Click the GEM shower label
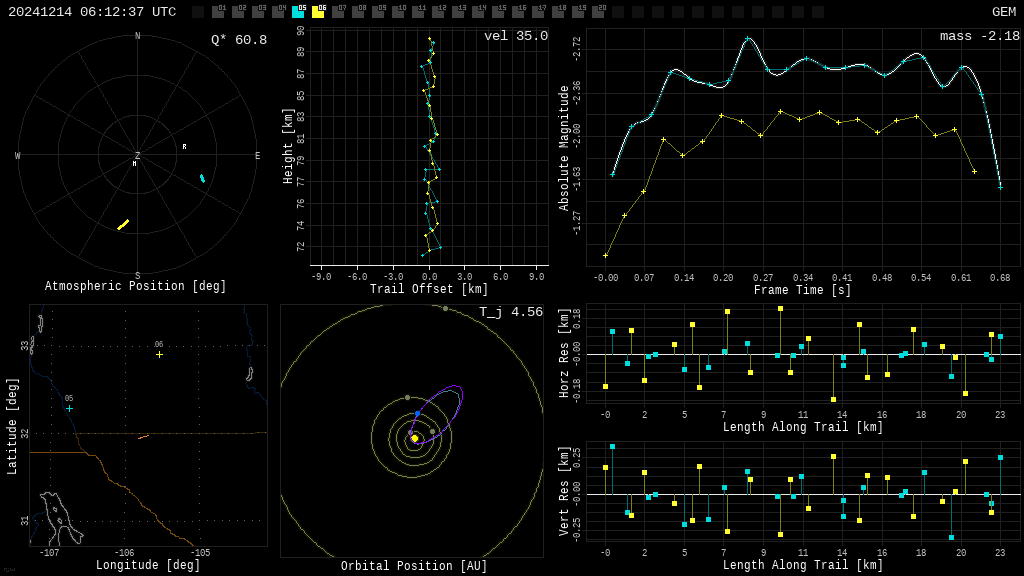 click(x=1003, y=12)
